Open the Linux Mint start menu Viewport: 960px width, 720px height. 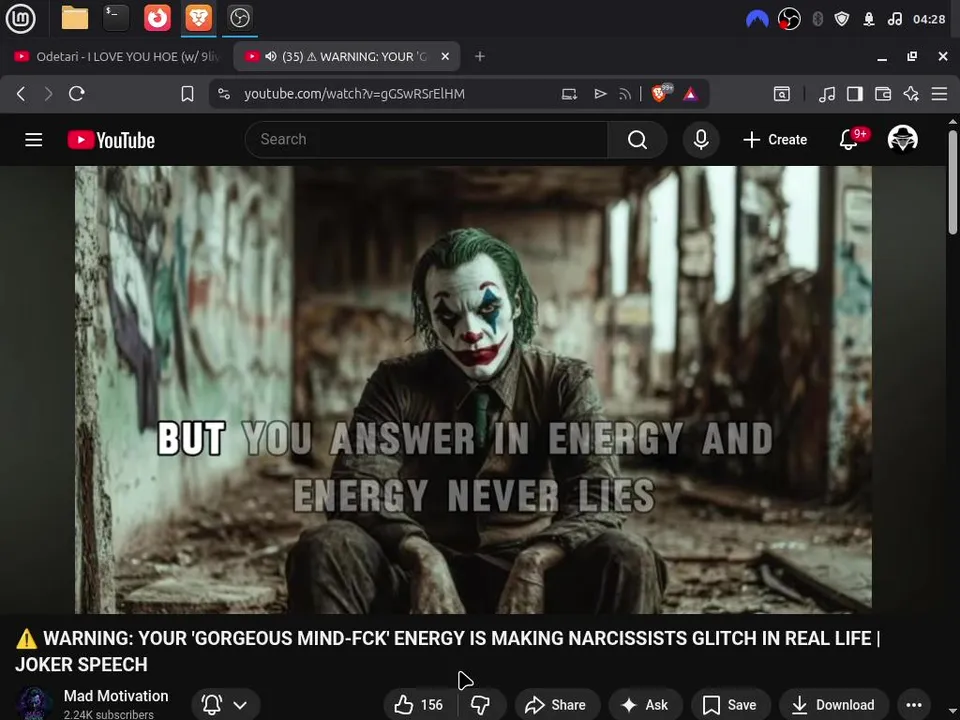pos(20,18)
